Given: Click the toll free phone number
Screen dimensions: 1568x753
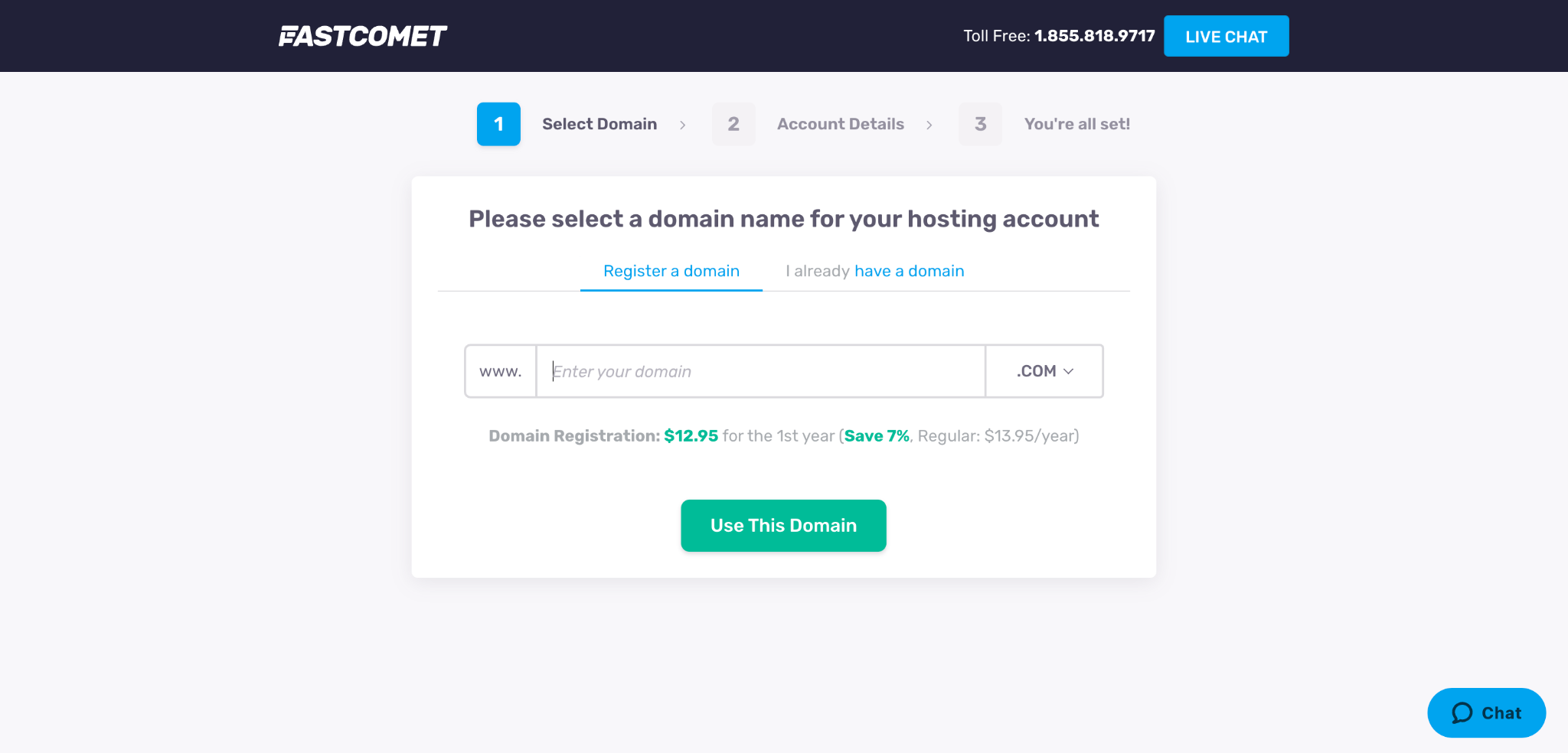Looking at the screenshot, I should click(x=1094, y=36).
